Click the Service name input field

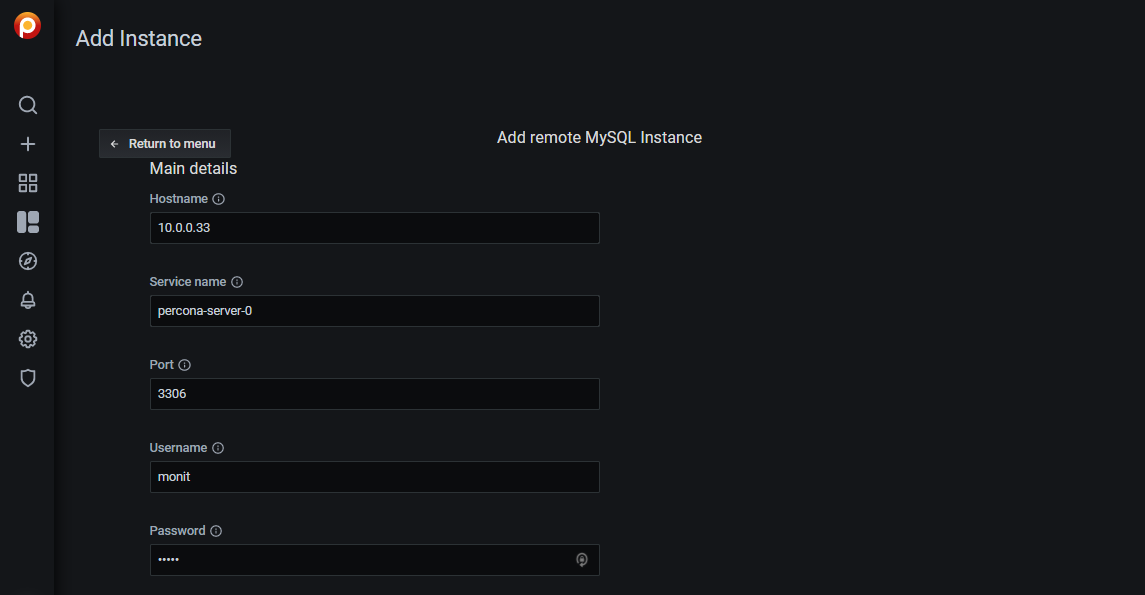(x=375, y=311)
